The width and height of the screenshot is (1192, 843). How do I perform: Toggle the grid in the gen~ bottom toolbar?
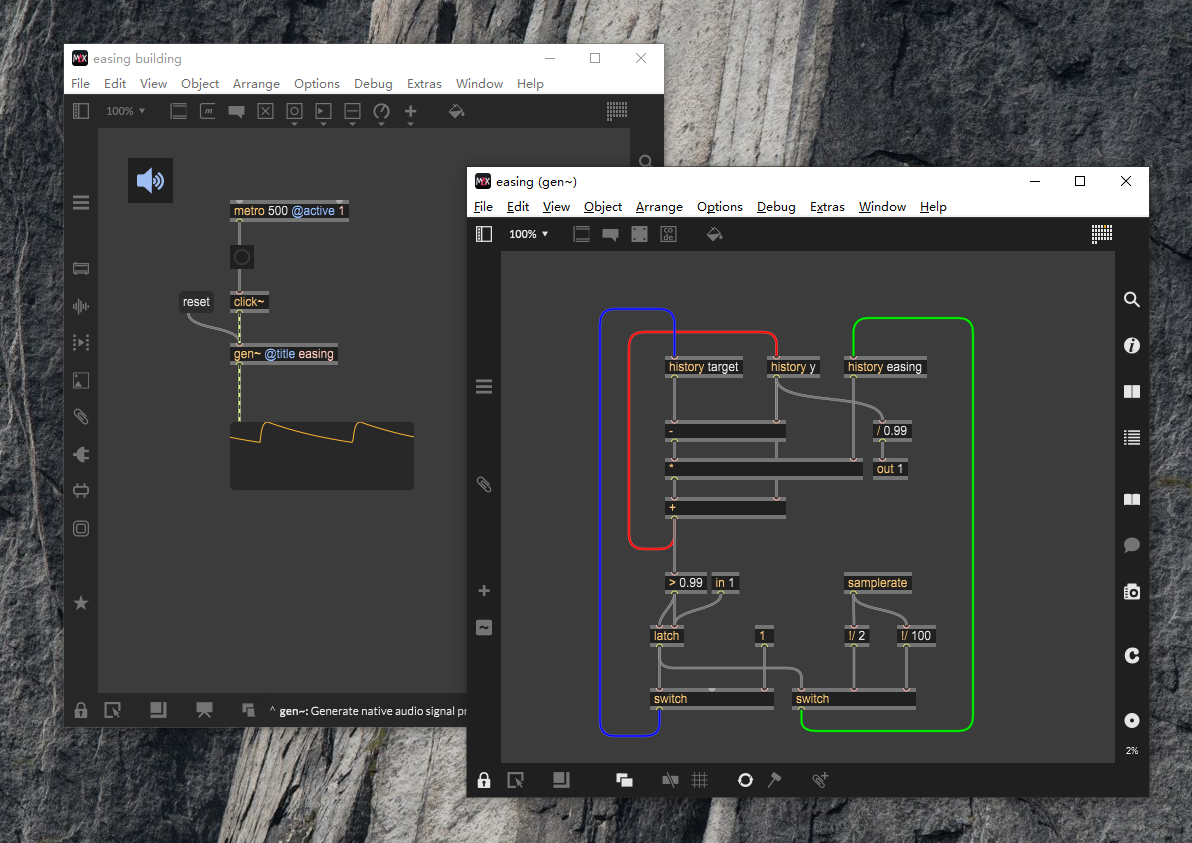pos(700,780)
